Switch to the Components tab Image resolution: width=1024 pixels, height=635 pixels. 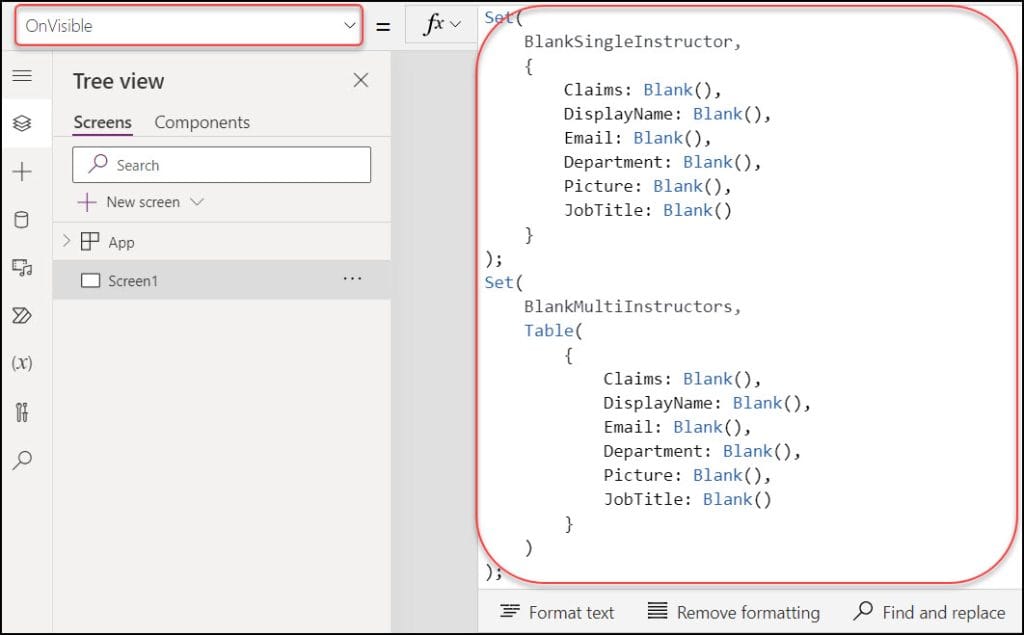202,122
